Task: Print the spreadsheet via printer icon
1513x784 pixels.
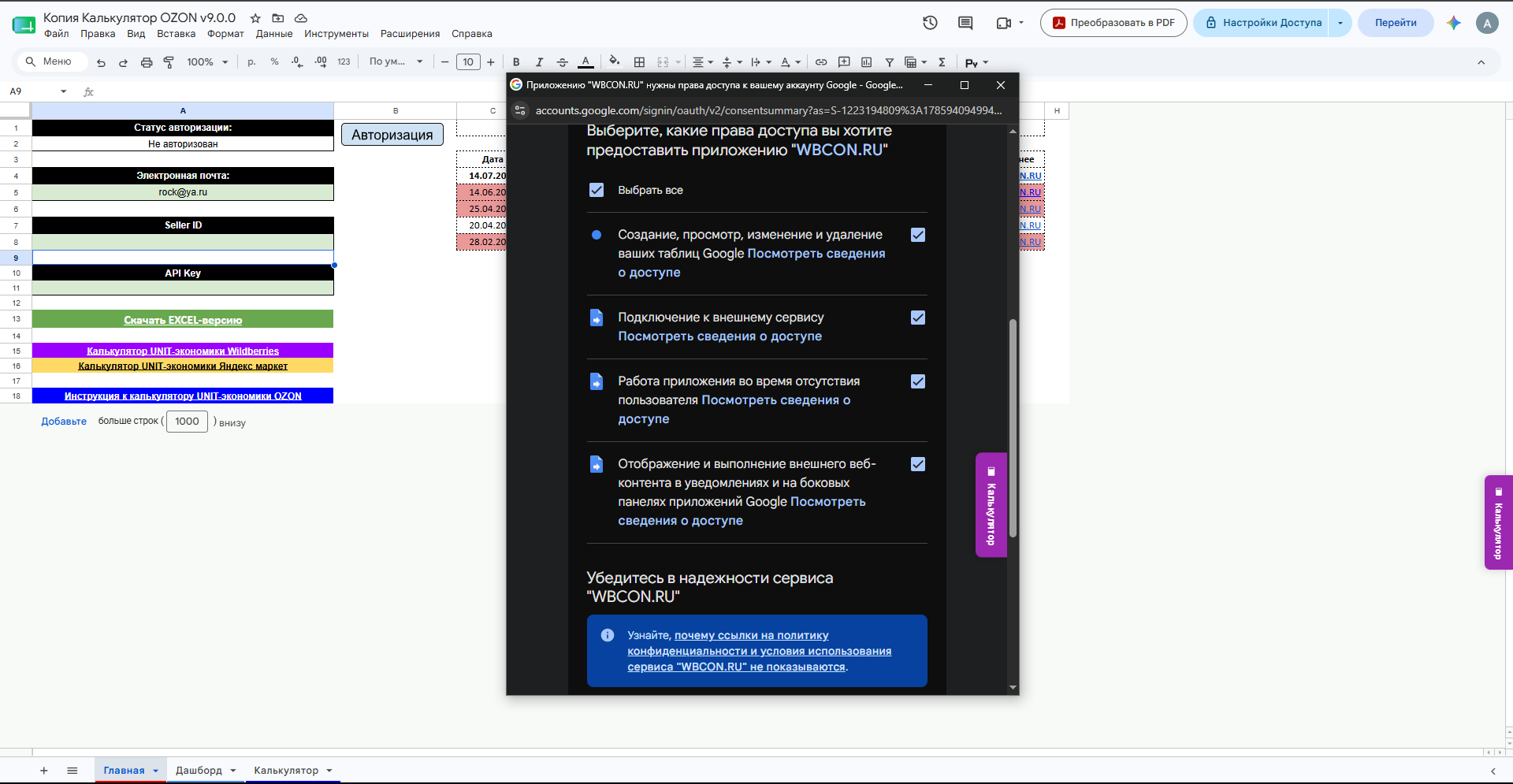Action: 146,62
